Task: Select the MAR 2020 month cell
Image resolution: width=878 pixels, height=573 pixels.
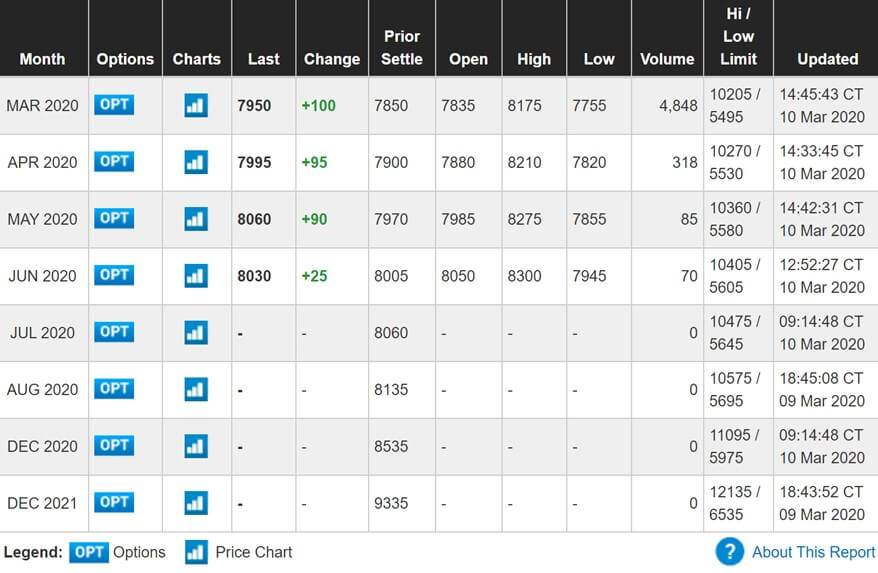Action: click(x=43, y=105)
